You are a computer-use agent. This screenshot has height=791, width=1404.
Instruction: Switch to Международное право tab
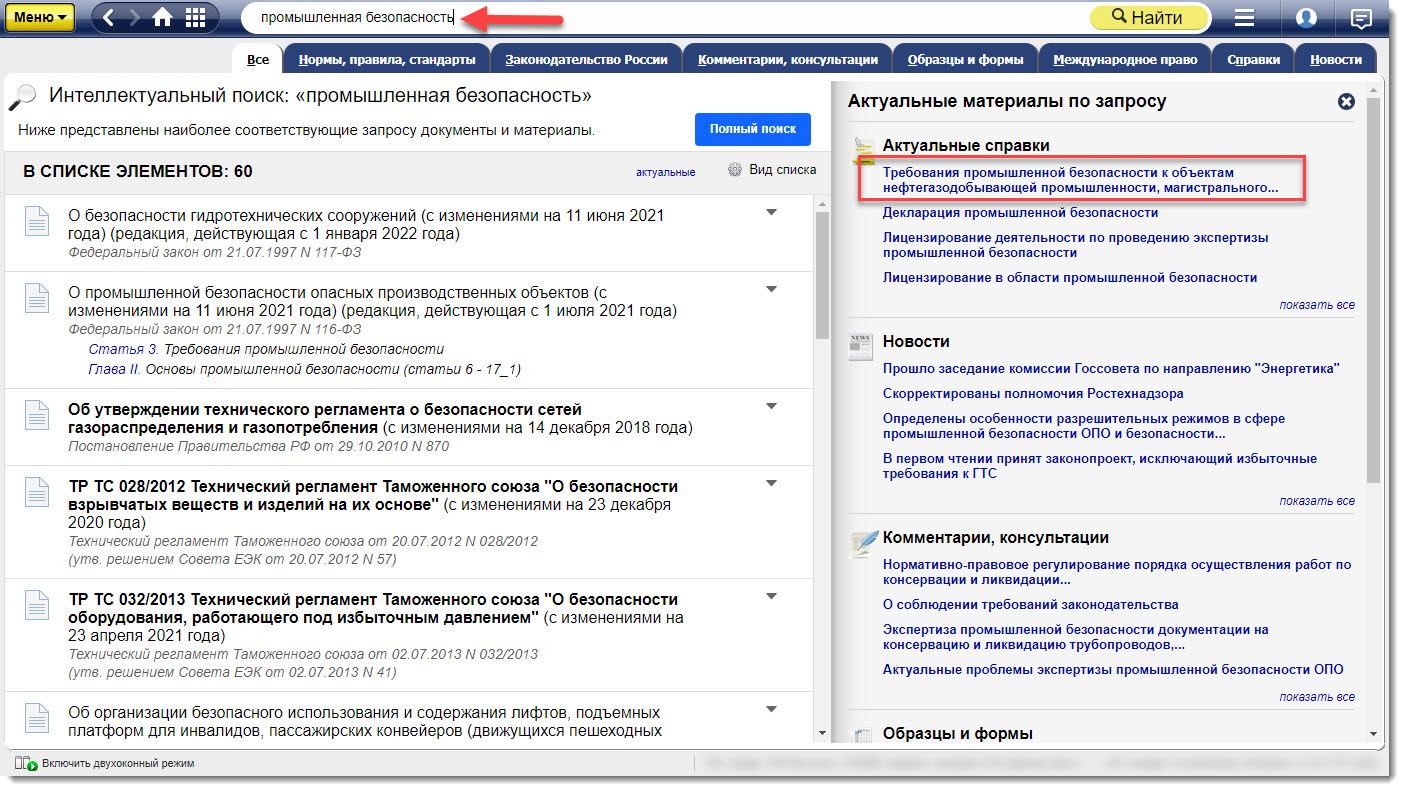(1125, 59)
